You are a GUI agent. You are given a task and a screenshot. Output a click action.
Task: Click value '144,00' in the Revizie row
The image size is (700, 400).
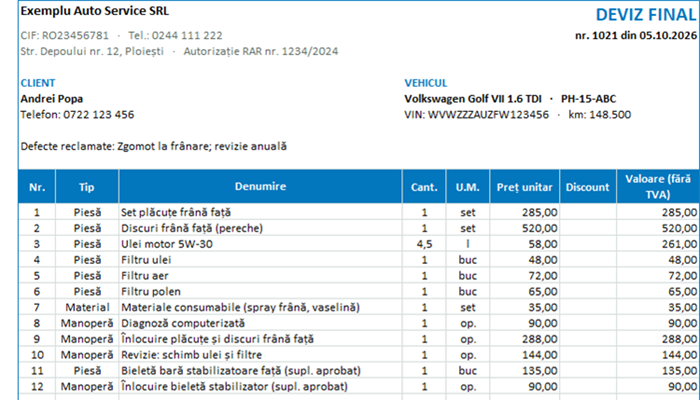(x=658, y=355)
